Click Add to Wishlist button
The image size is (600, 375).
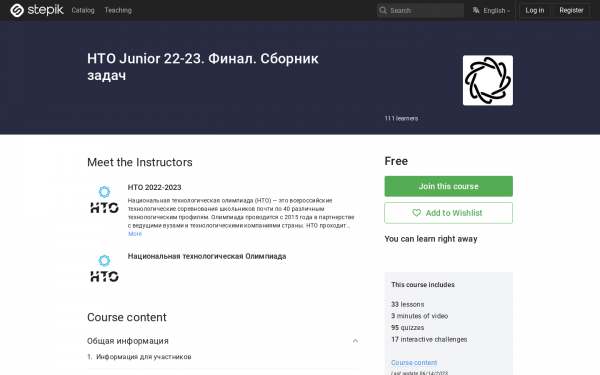pyautogui.click(x=448, y=213)
